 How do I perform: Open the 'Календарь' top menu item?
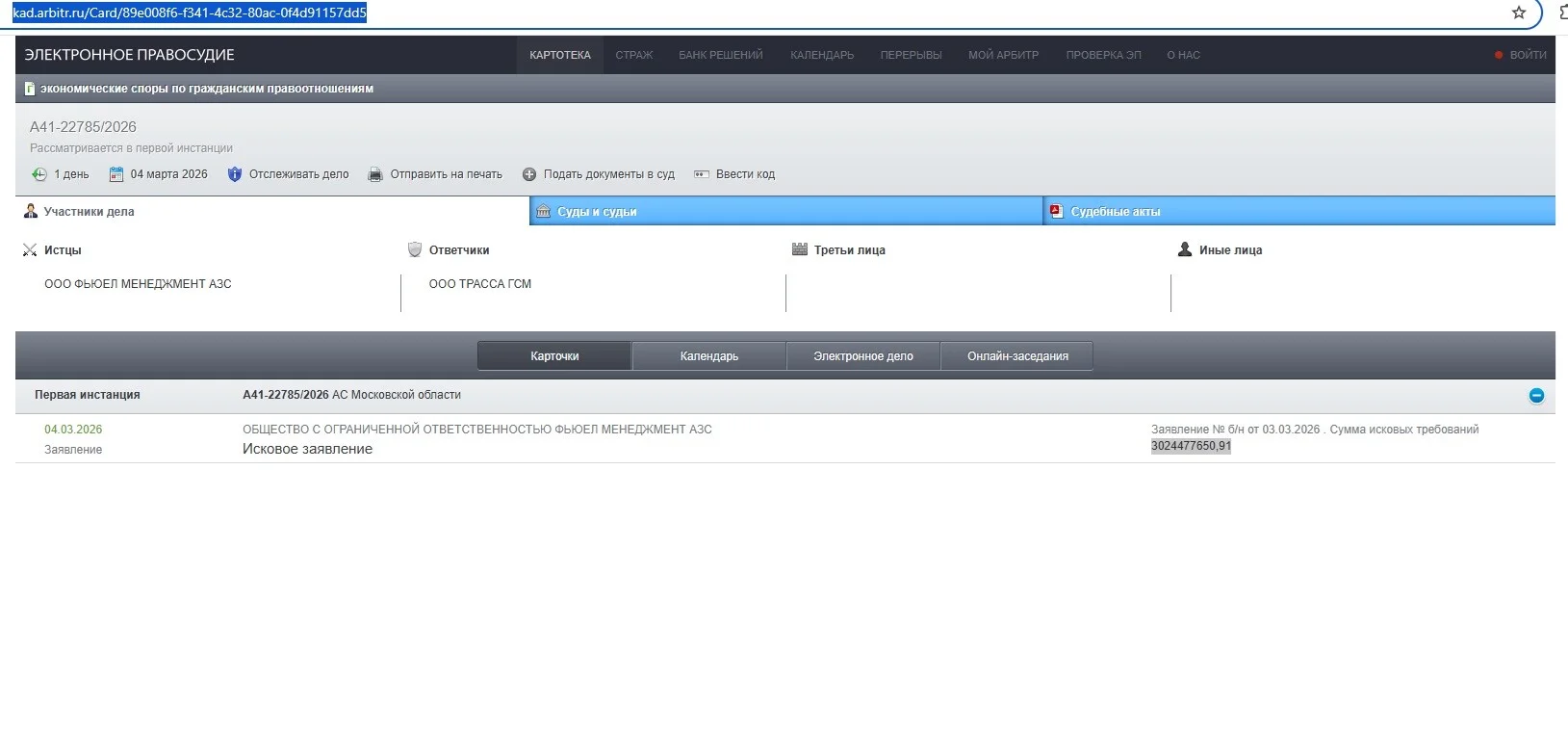coord(822,55)
